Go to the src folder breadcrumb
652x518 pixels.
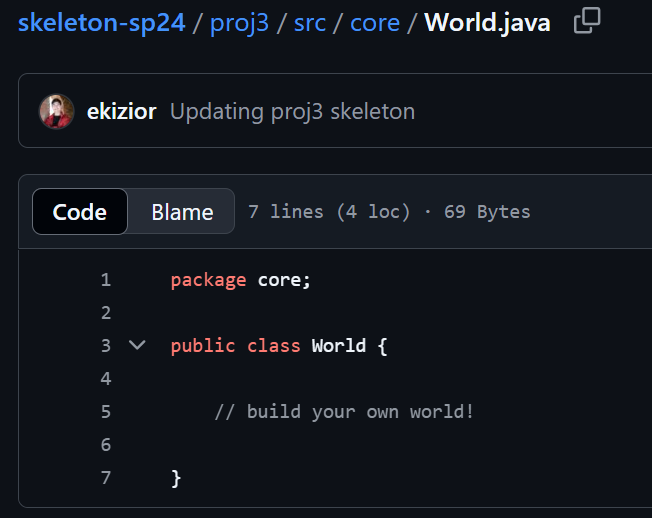click(309, 23)
